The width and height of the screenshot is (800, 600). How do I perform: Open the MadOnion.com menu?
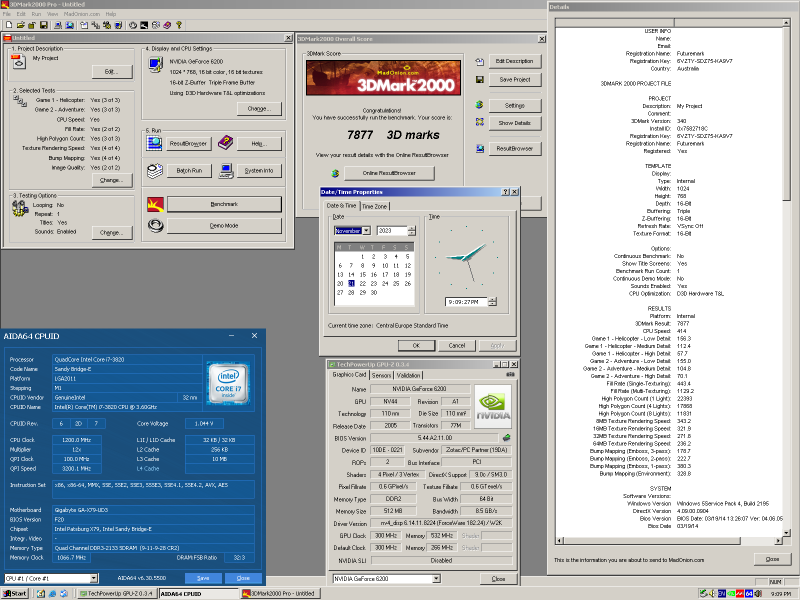tap(82, 14)
